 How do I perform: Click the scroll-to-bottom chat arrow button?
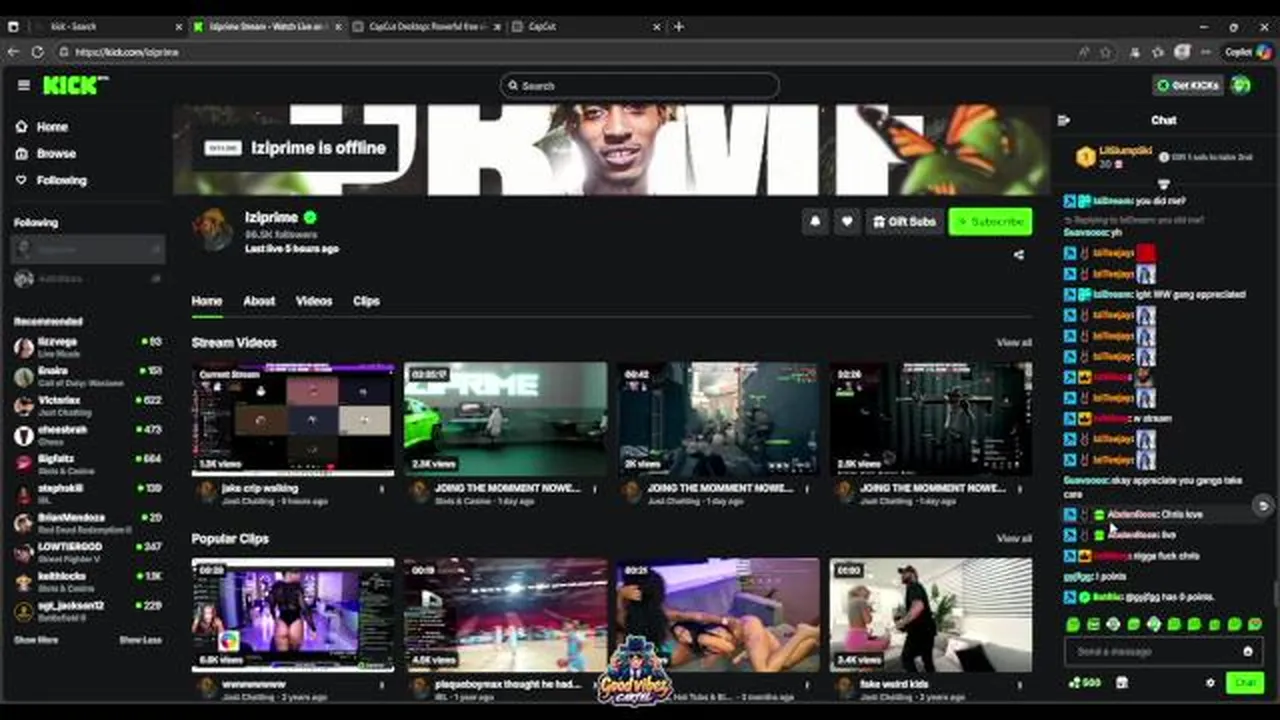[x=1263, y=506]
